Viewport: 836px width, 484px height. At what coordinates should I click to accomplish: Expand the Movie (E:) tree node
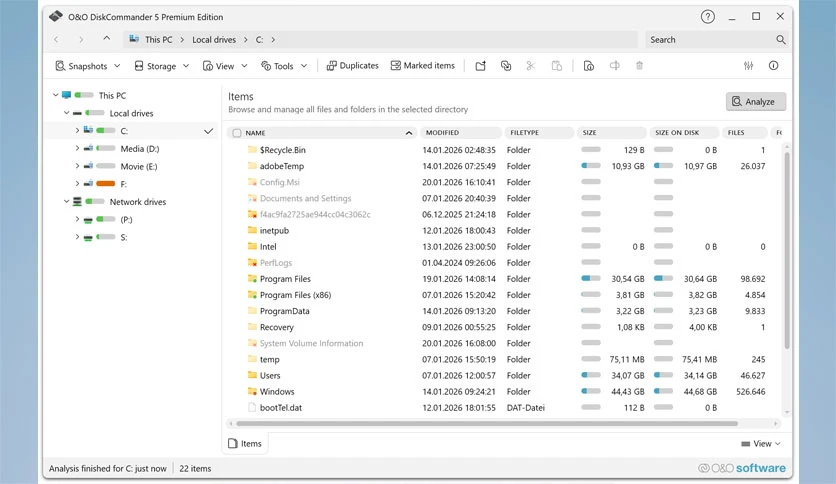pos(77,166)
